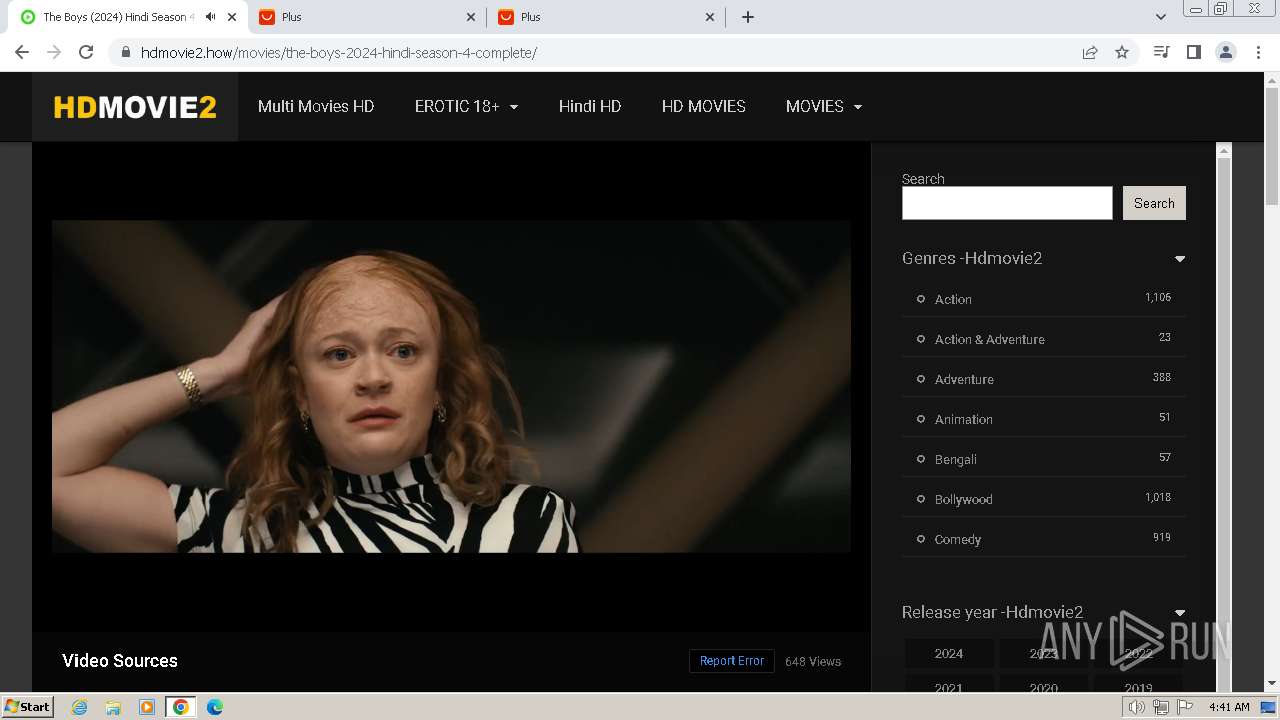Open the tab search dropdown
Screen dimensions: 1280x720
pyautogui.click(x=1160, y=17)
